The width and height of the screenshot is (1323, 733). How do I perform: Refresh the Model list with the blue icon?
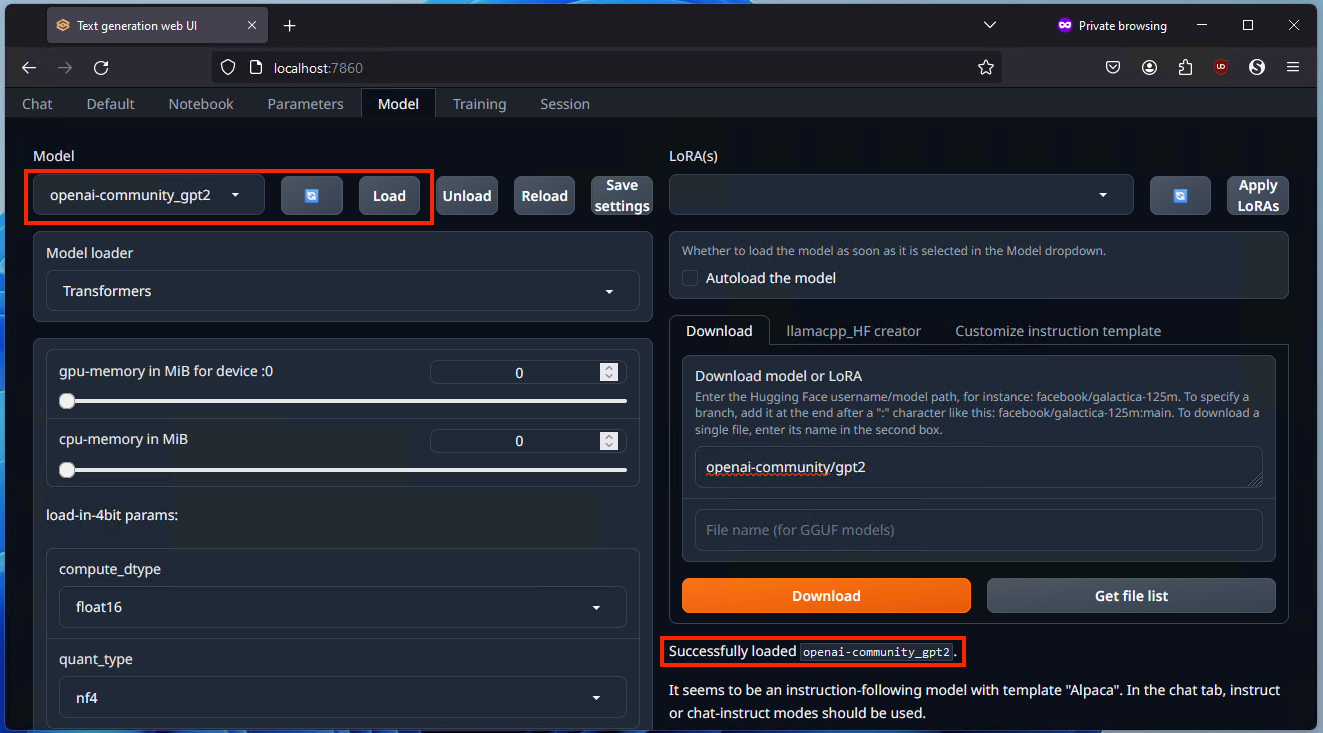point(312,196)
